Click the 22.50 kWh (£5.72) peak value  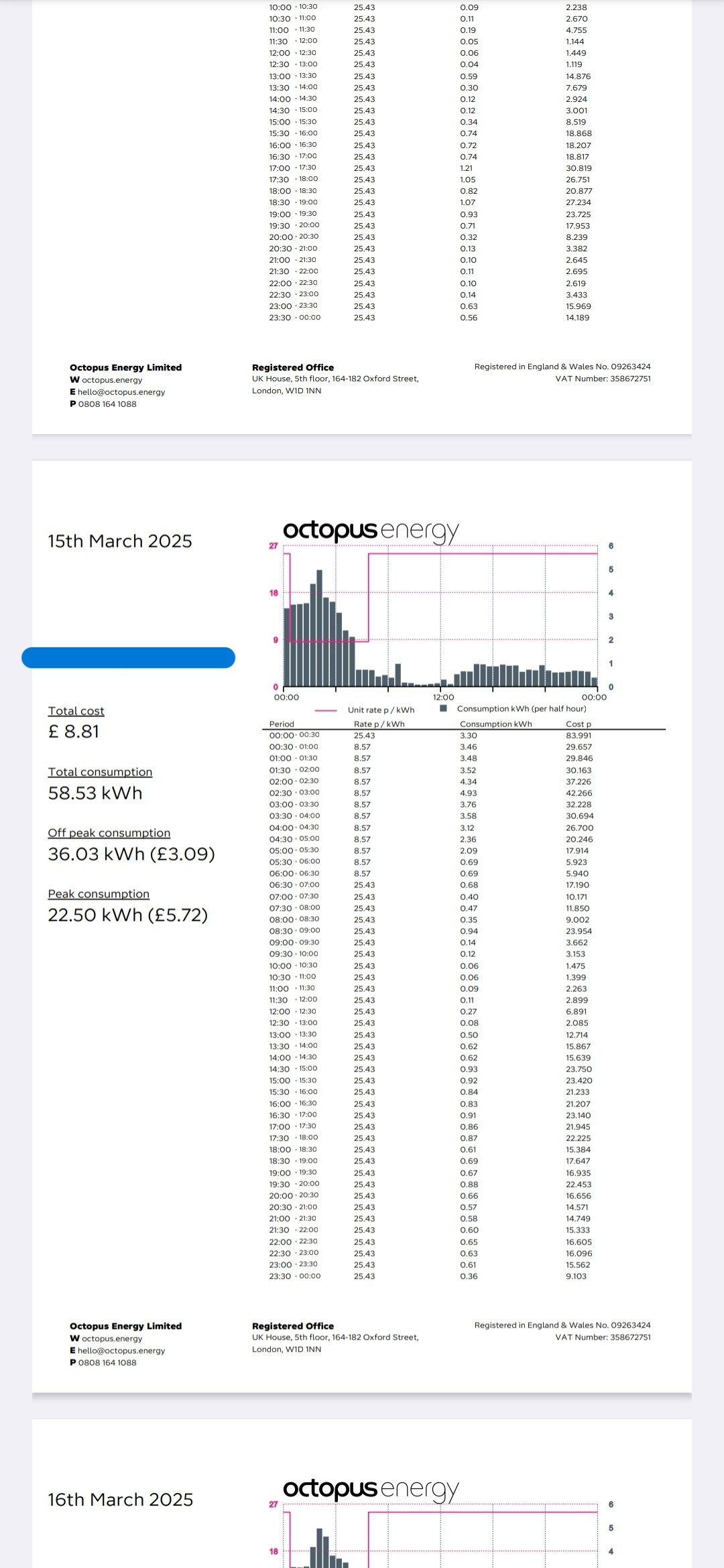click(x=127, y=915)
